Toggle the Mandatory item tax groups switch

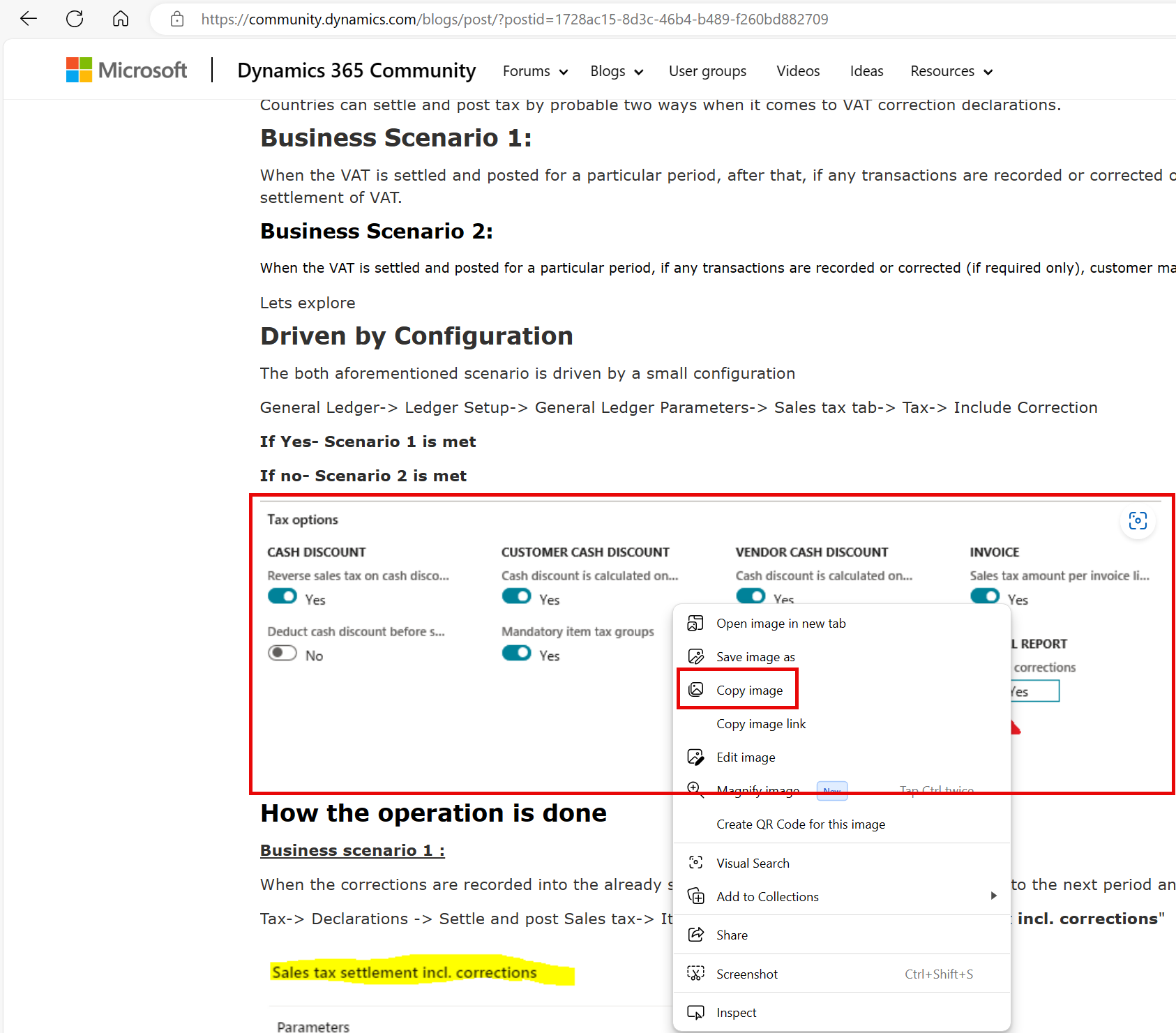click(517, 653)
